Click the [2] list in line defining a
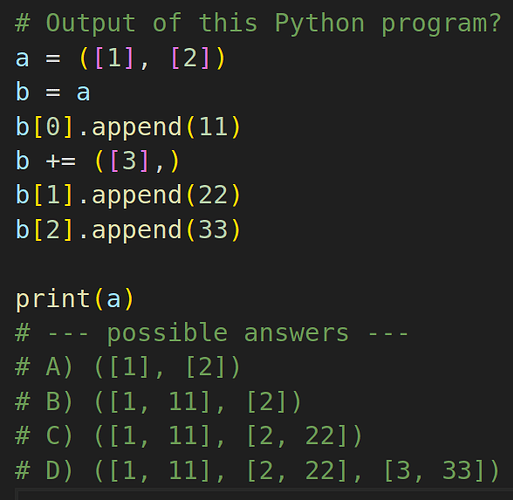 (x=190, y=58)
